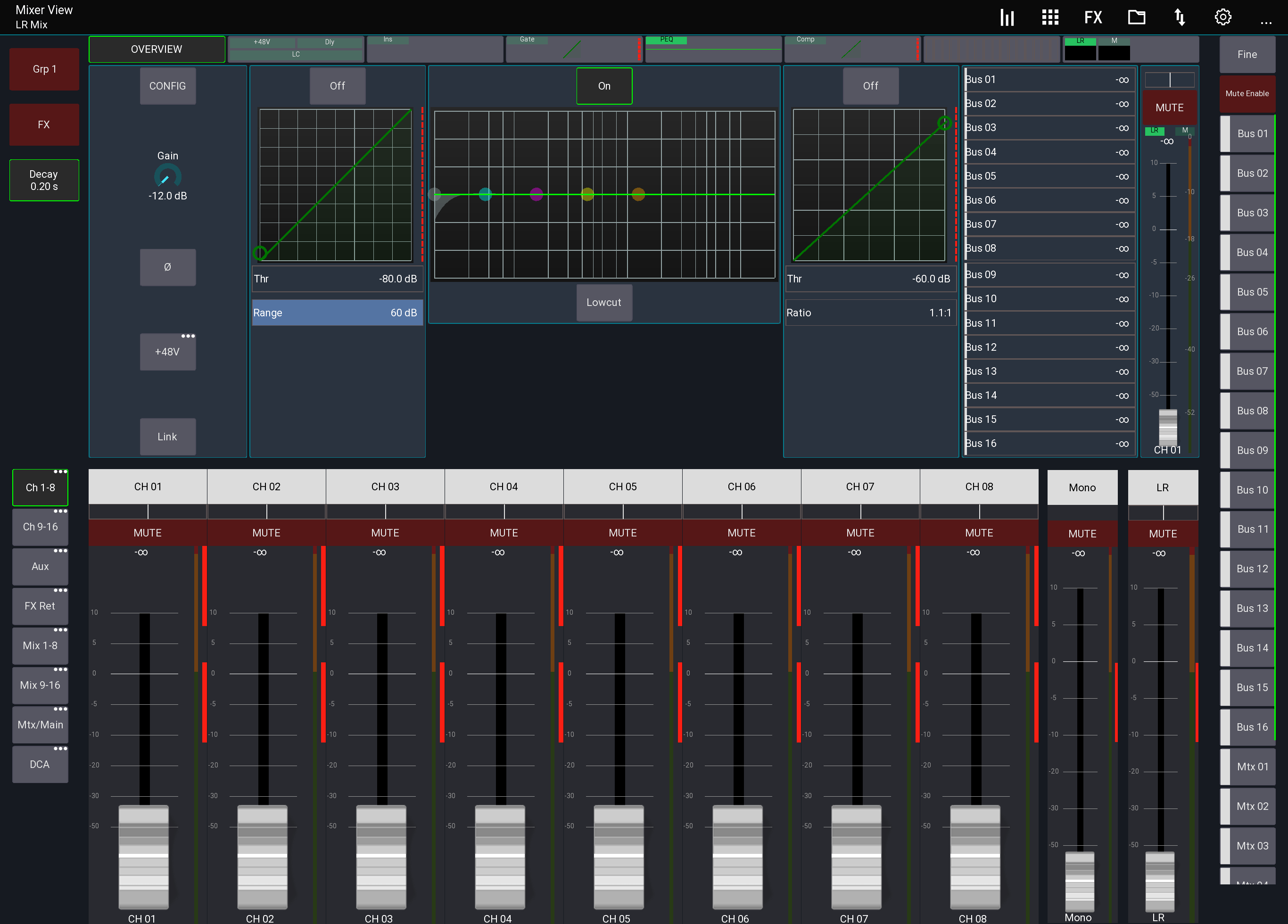
Task: Open the channel layout grid icon
Action: coord(1049,17)
